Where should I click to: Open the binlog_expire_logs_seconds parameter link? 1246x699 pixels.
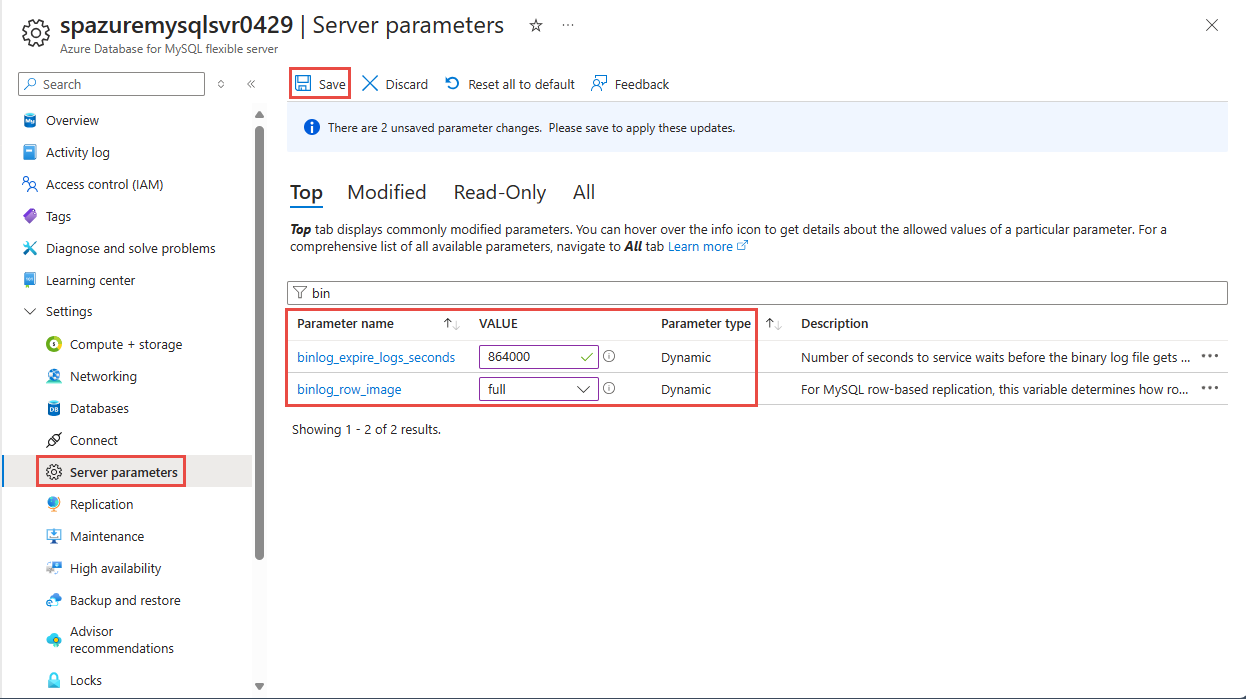(376, 357)
